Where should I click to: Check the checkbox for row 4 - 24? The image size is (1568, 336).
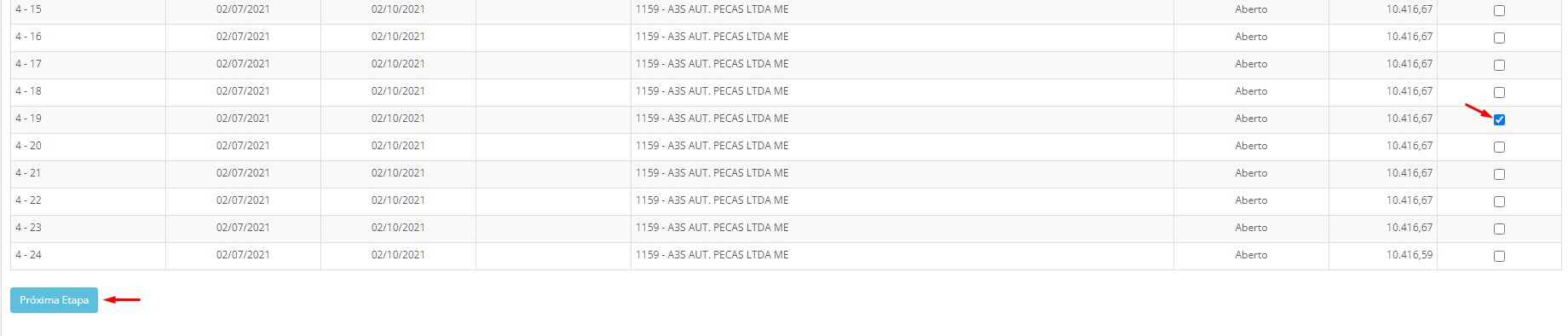[1499, 256]
